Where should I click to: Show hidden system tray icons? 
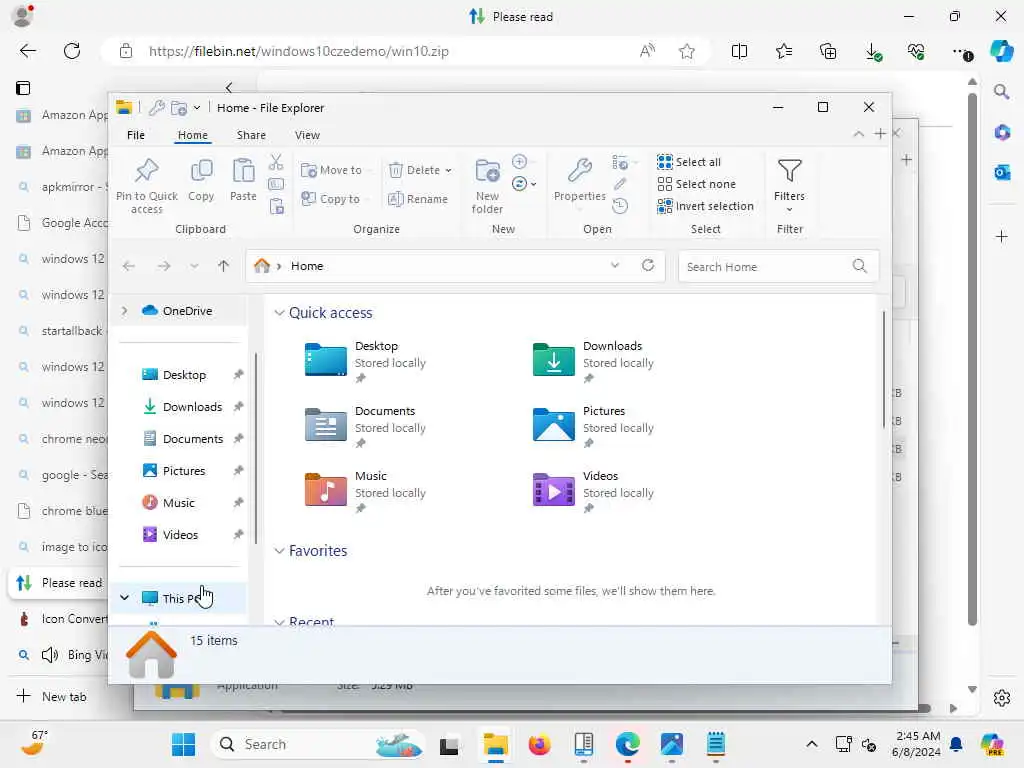[811, 744]
